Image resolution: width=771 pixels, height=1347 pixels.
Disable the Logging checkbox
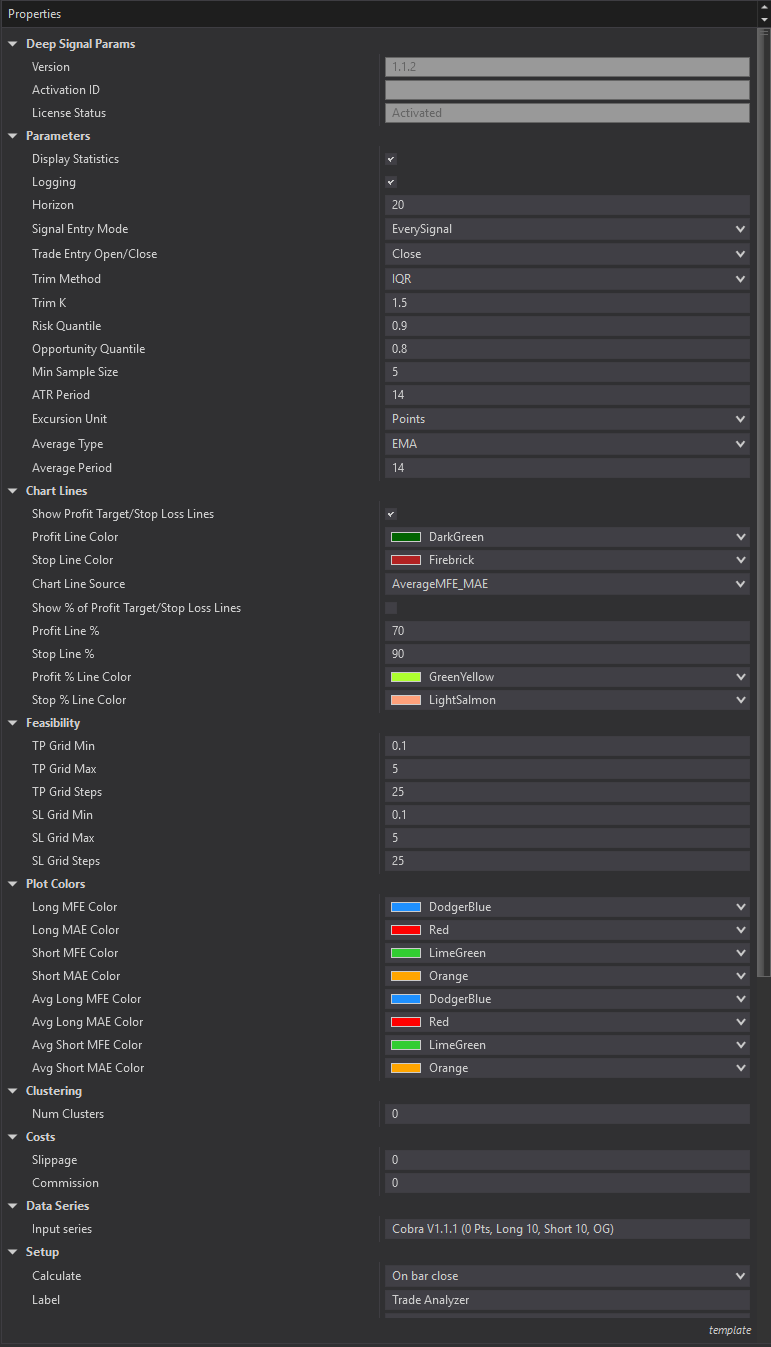pyautogui.click(x=391, y=182)
